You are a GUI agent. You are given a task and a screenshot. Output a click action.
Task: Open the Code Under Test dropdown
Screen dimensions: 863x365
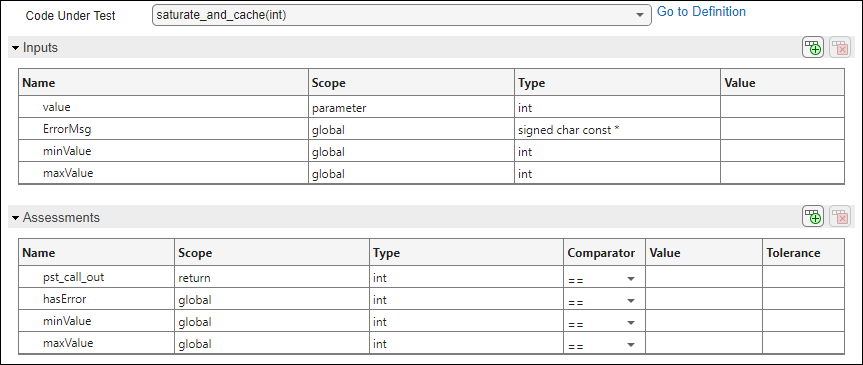click(401, 15)
